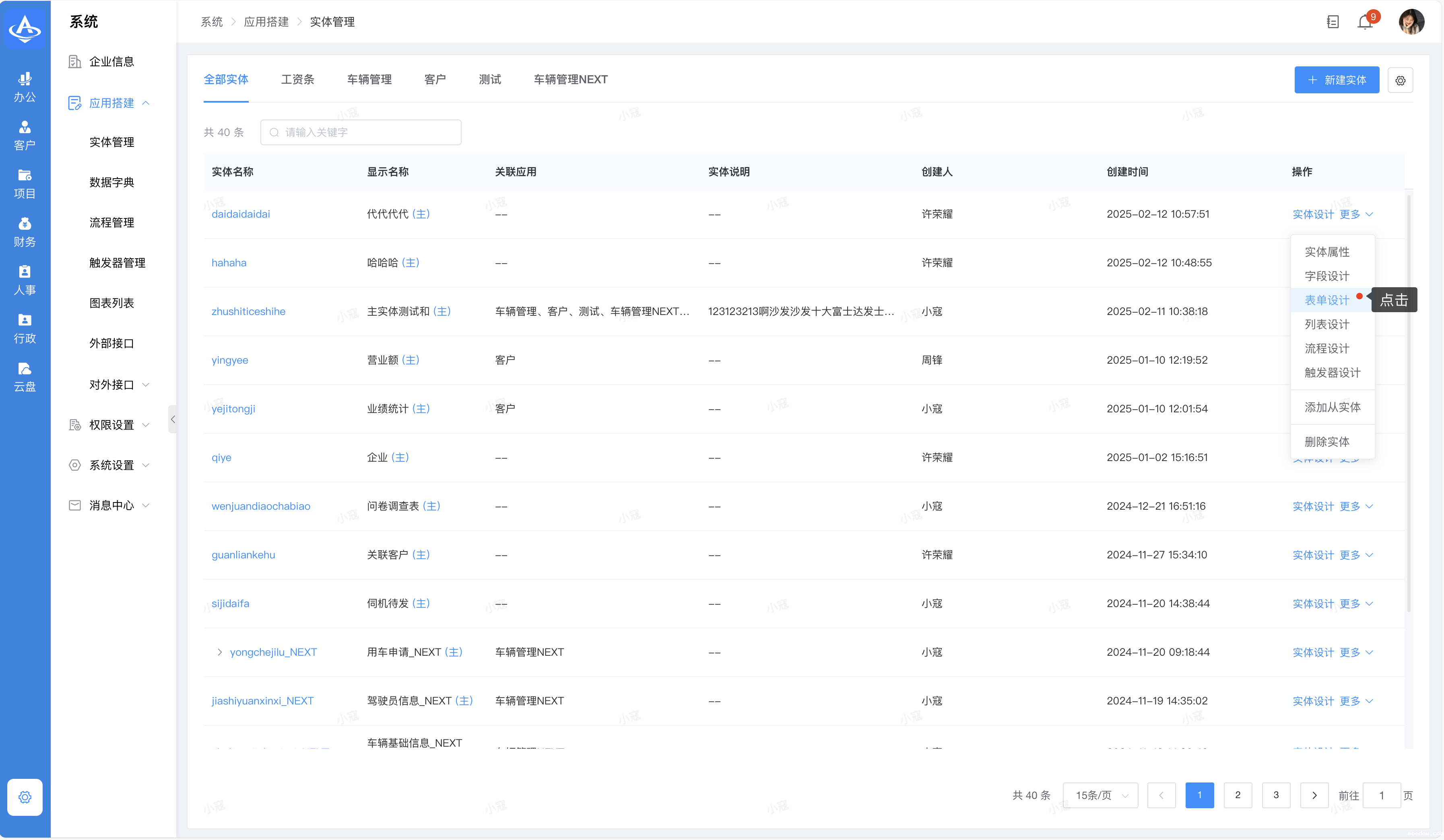
Task: Expand the 权限设置 menu group
Action: [x=112, y=424]
